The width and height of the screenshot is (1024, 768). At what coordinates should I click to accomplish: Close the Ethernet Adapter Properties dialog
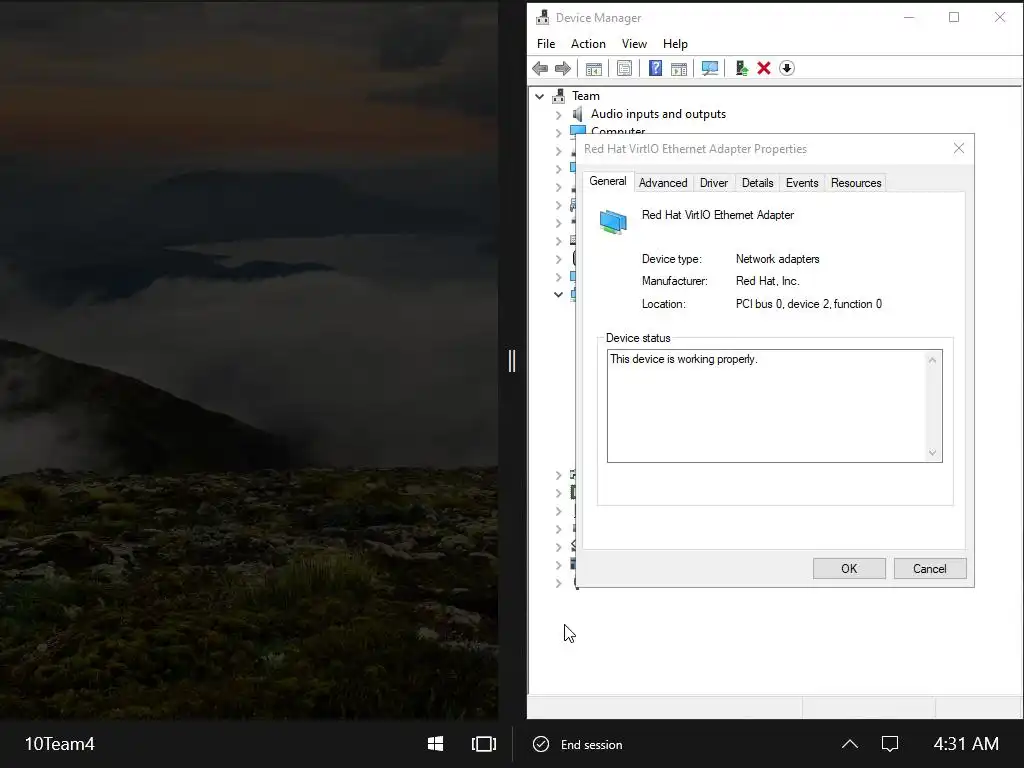[x=958, y=149]
